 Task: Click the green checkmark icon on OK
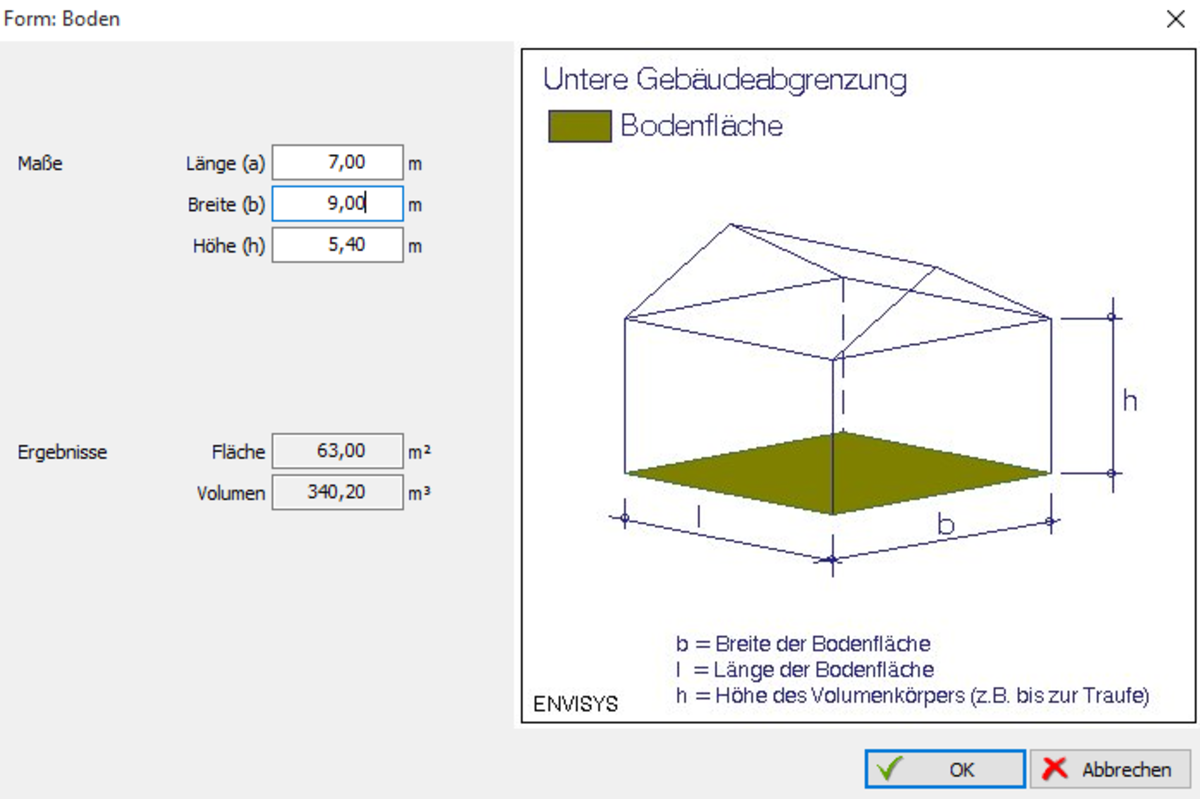click(888, 770)
